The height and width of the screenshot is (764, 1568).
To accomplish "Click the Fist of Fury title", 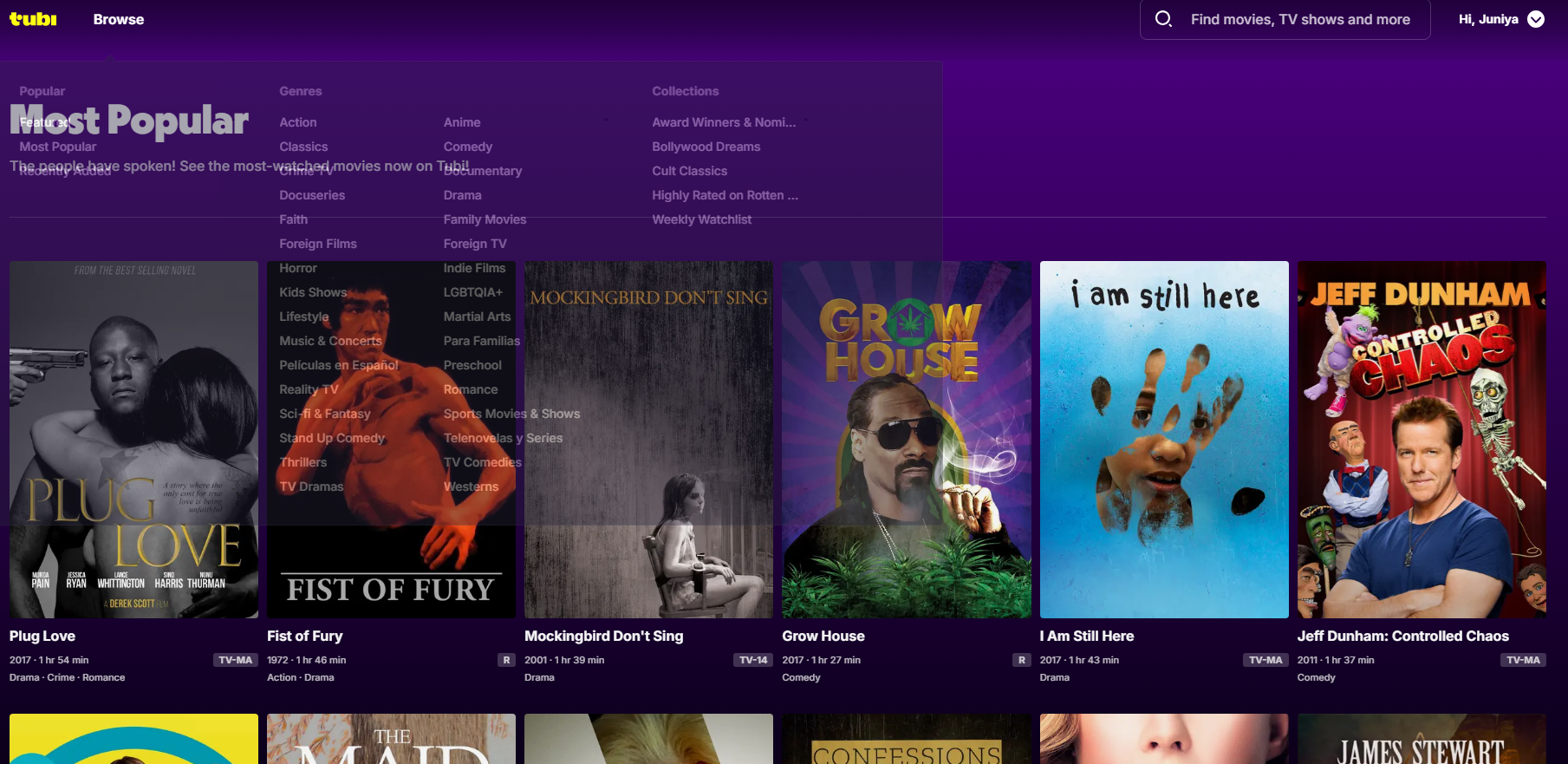I will point(305,636).
